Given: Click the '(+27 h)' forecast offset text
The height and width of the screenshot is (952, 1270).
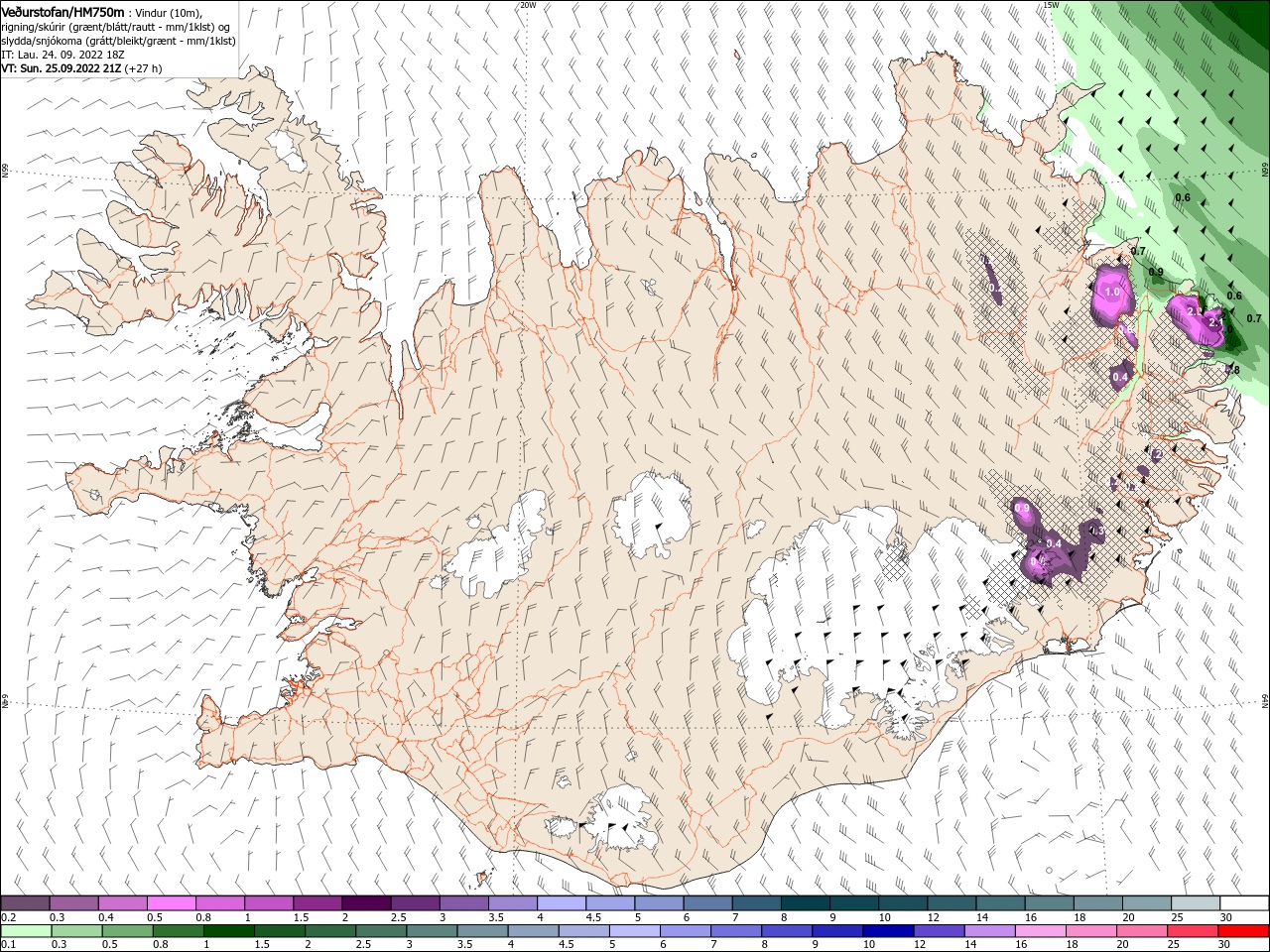Looking at the screenshot, I should click(144, 68).
